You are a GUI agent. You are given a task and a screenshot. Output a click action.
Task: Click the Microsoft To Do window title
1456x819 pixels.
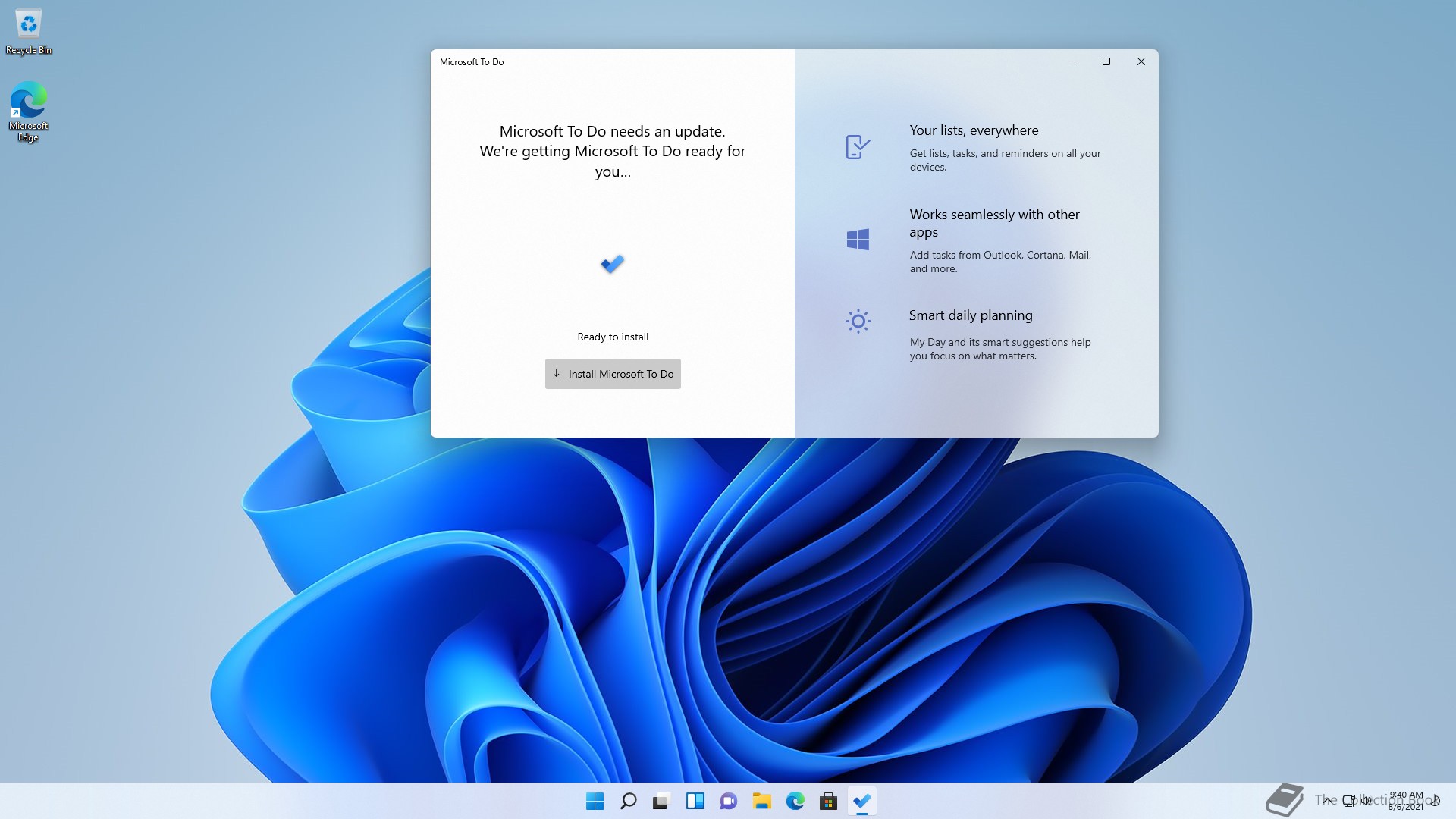point(472,62)
